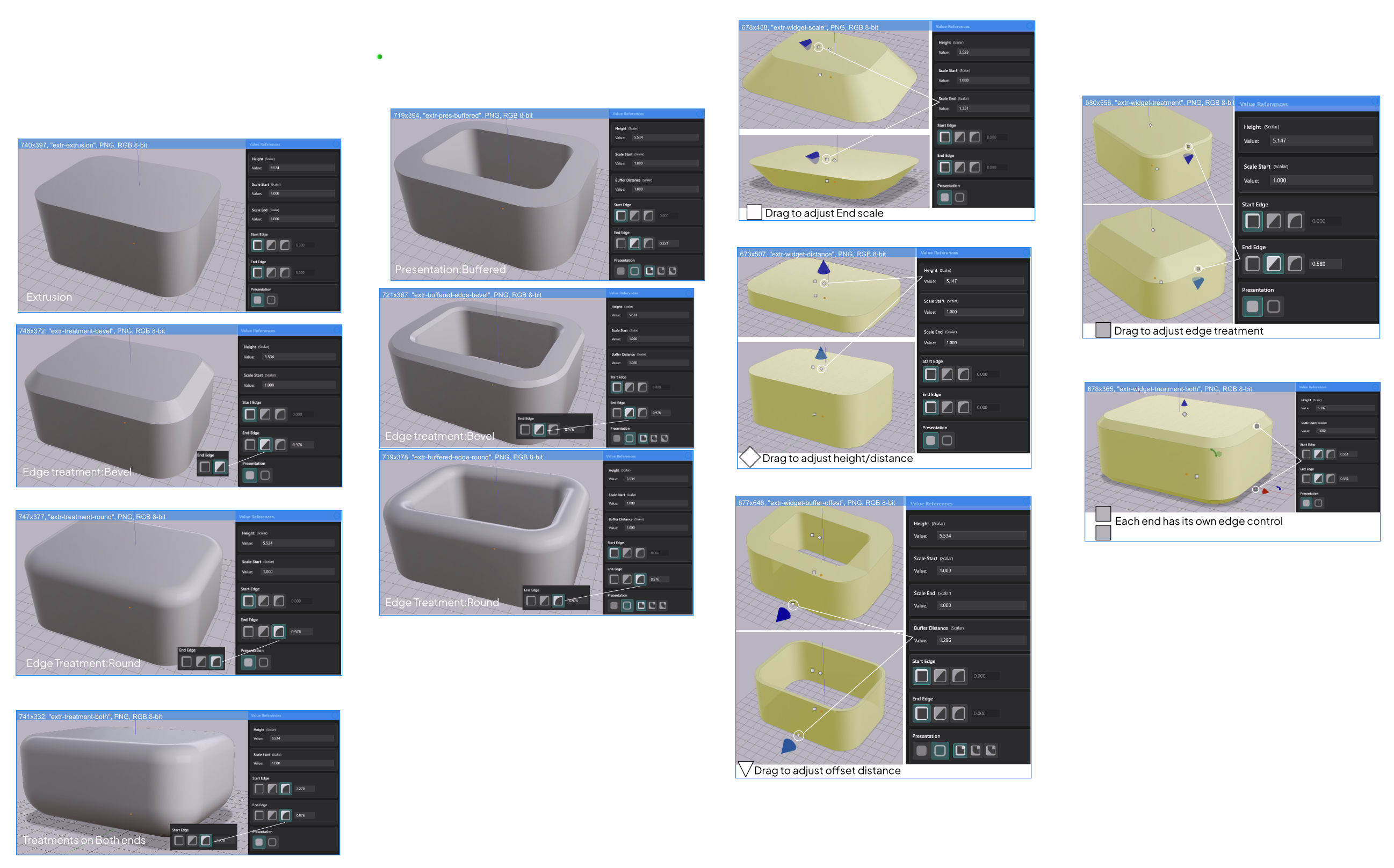Viewport: 1394px width, 868px height.
Task: Choose rounded corner Presentation icon in extr-widget-buffer-offest image
Action: coord(976,750)
